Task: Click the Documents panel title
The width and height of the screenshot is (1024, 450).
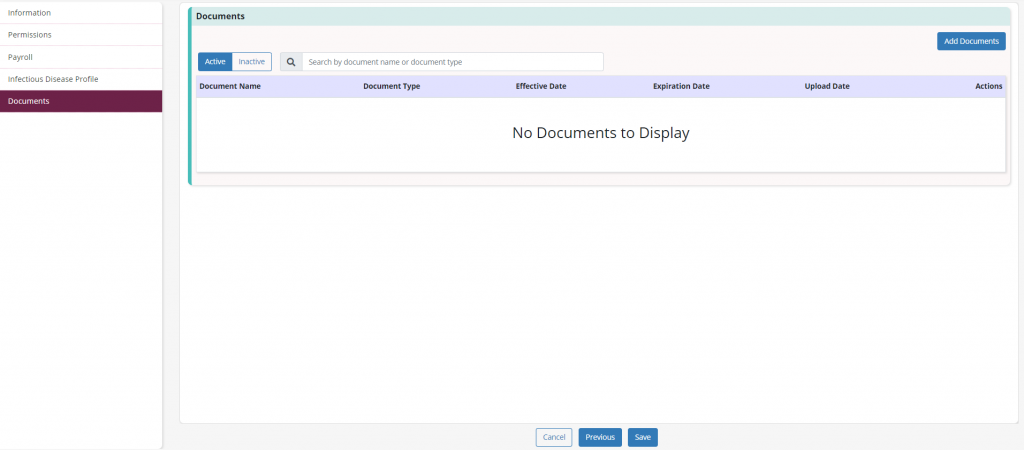Action: [x=220, y=16]
